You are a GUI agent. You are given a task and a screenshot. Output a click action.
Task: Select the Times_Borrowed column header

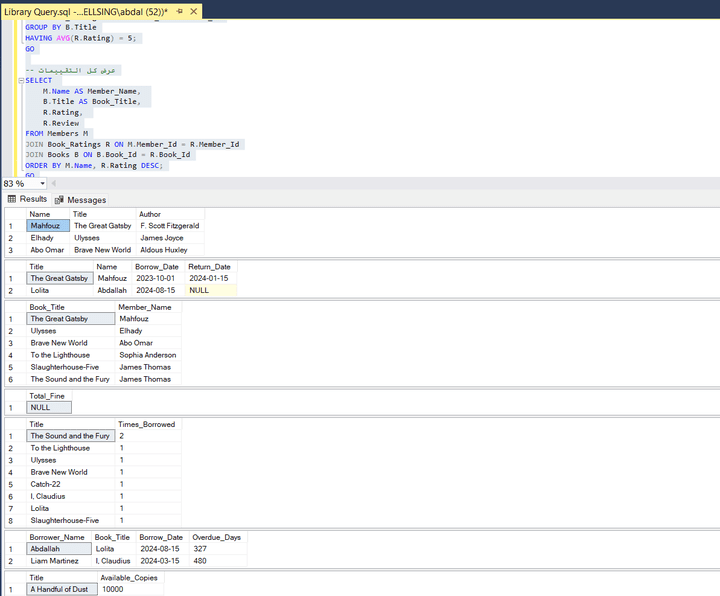[146, 424]
